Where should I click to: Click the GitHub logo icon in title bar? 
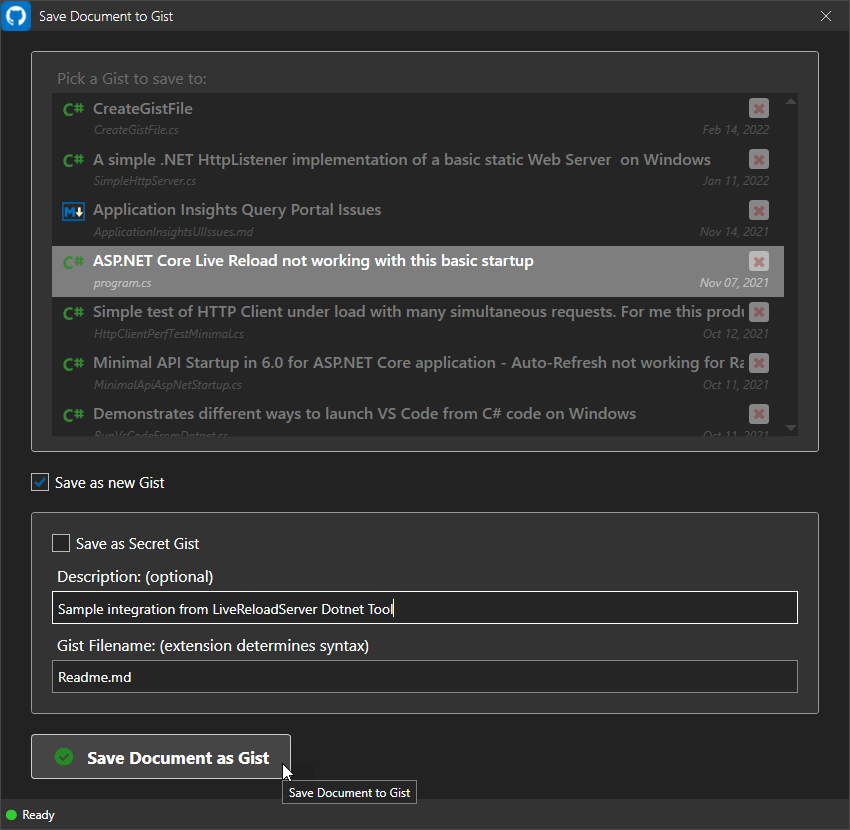pyautogui.click(x=16, y=16)
